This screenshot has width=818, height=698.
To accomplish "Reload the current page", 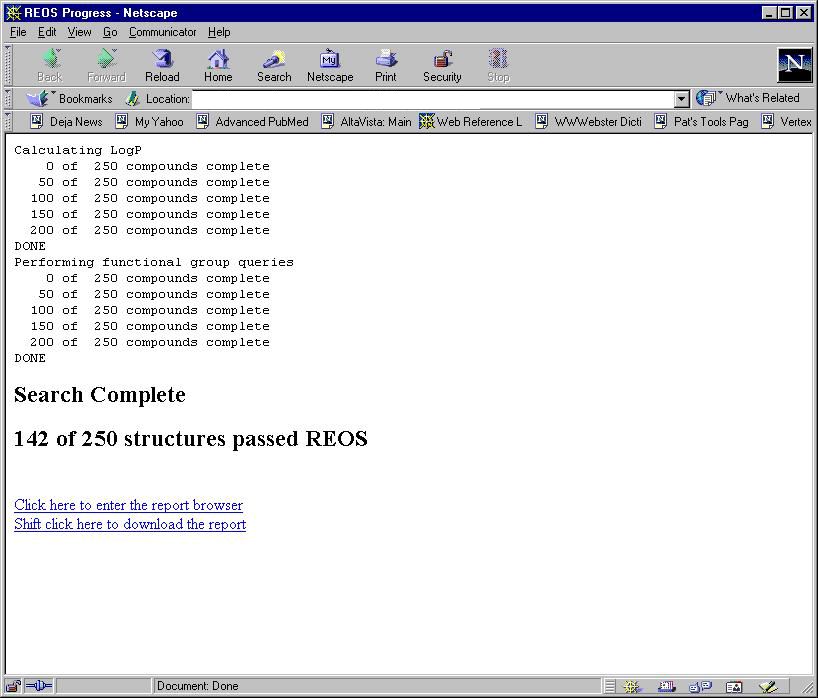I will tap(162, 66).
